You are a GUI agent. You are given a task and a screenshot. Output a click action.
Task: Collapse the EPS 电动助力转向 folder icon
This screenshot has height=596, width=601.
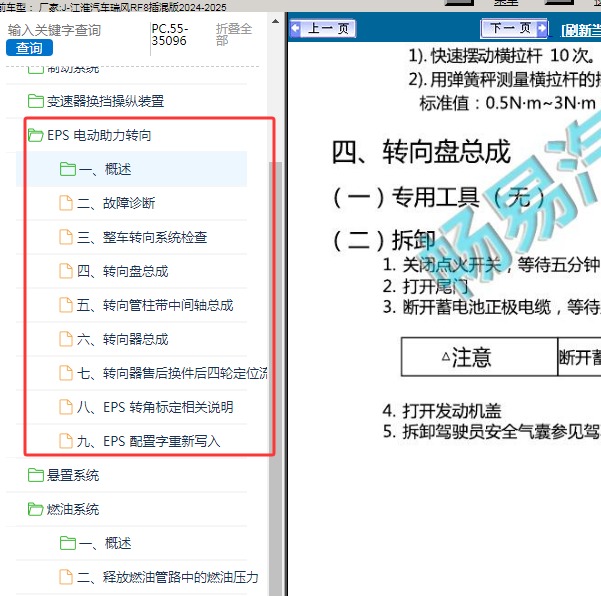pos(36,135)
